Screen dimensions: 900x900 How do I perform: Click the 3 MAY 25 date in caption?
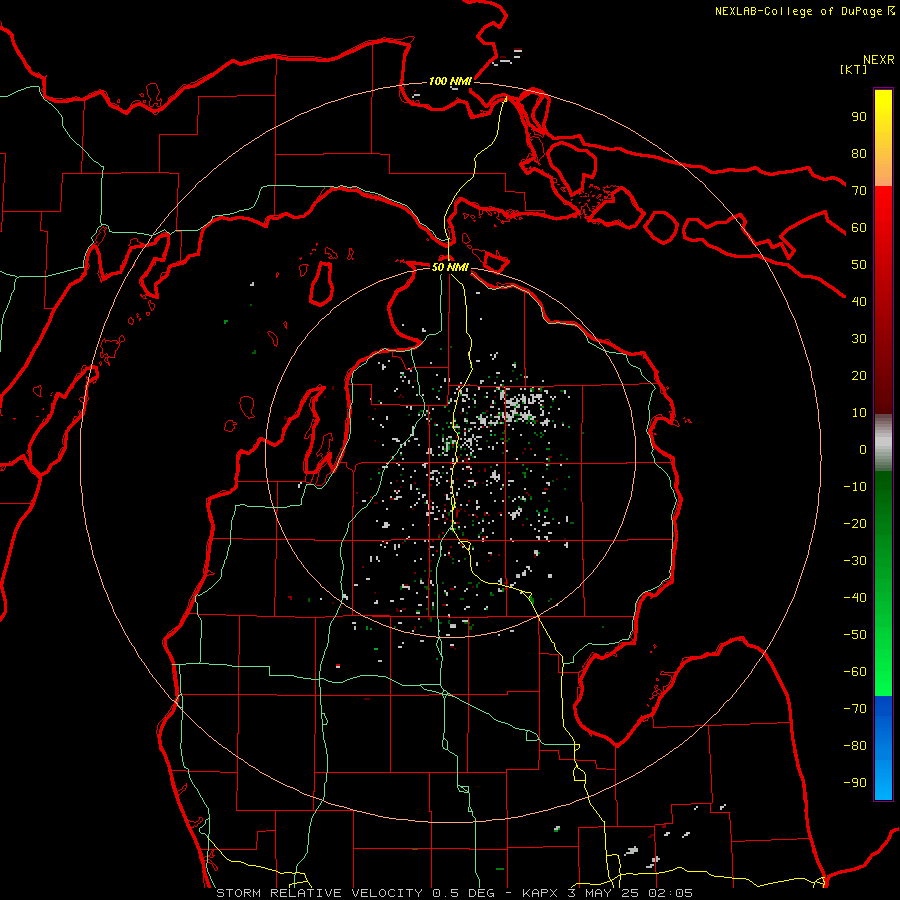(x=603, y=893)
